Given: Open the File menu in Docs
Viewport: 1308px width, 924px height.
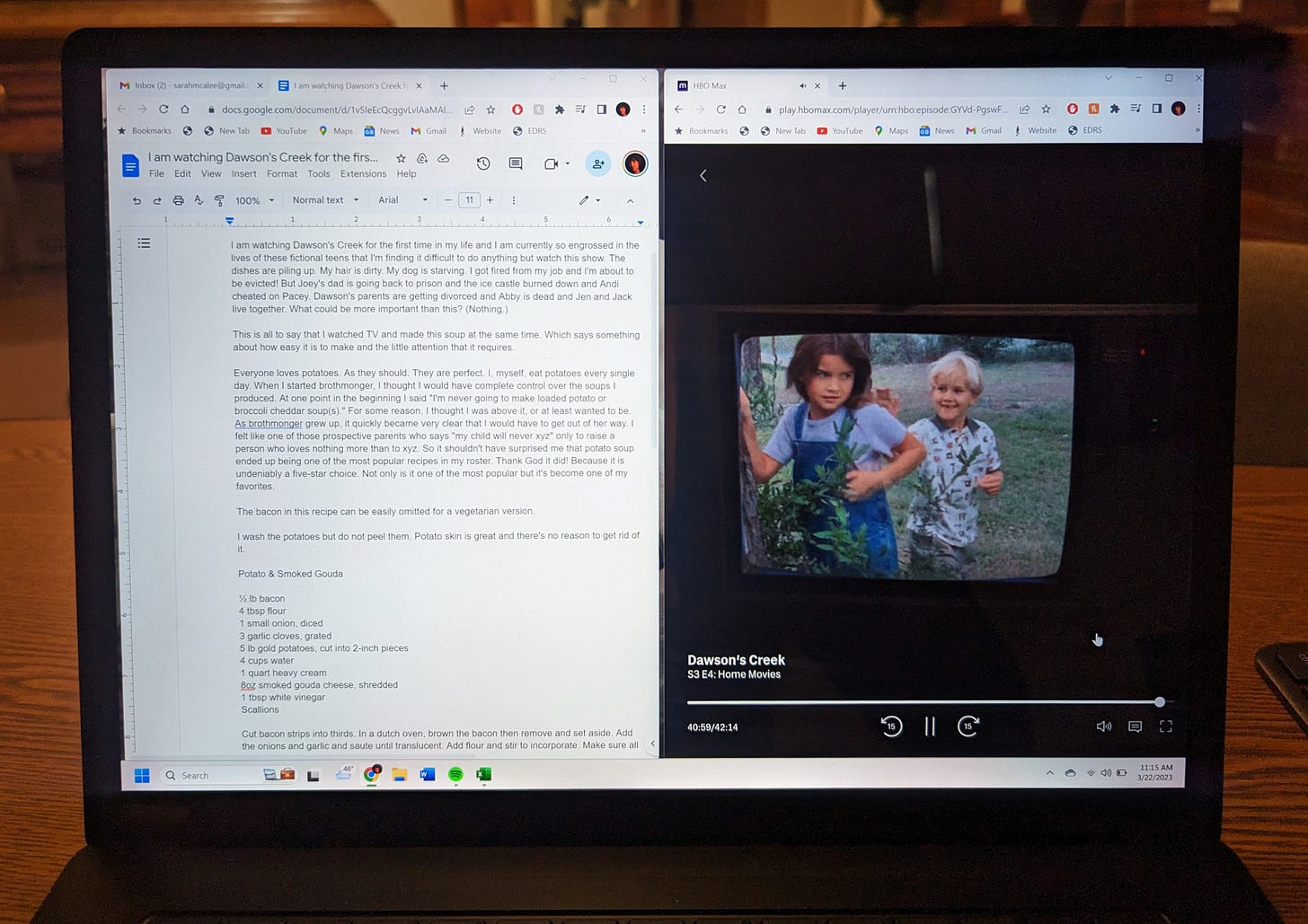Looking at the screenshot, I should coord(156,174).
